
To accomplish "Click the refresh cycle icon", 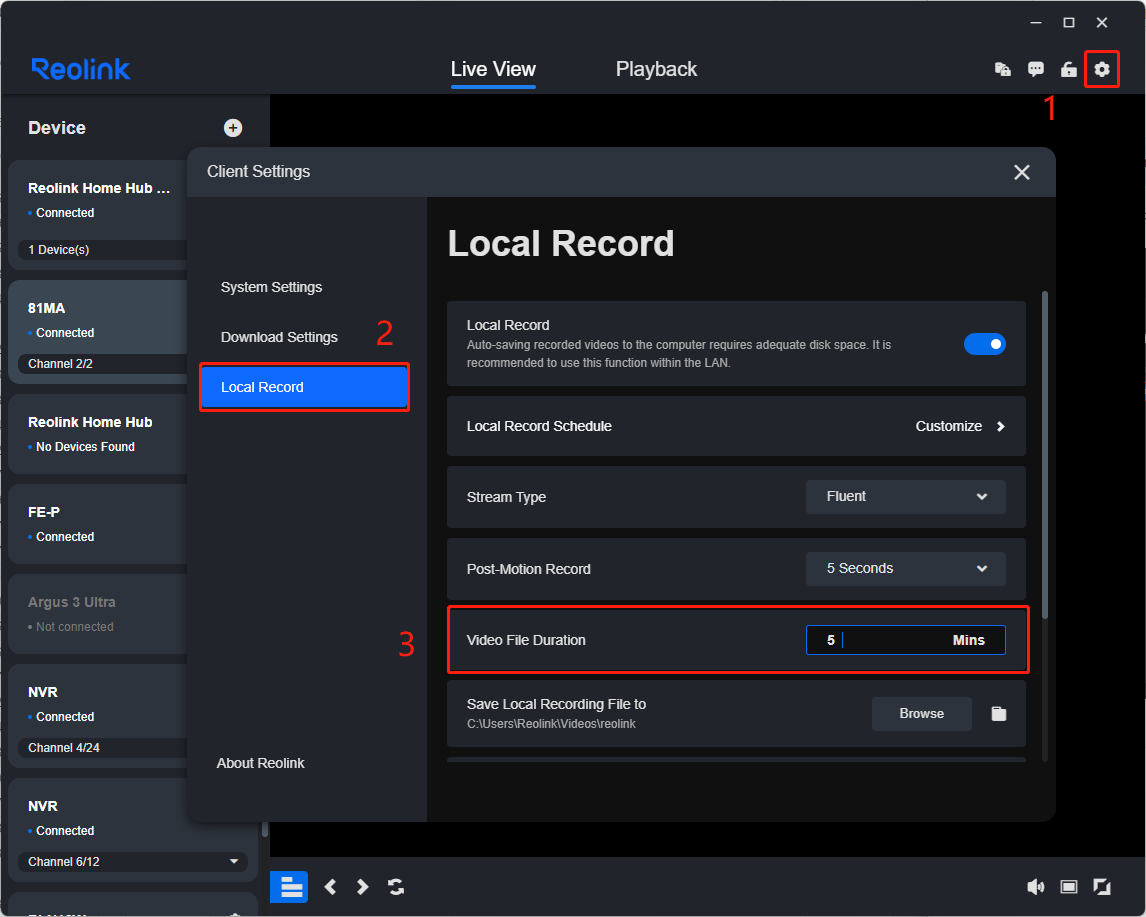I will (x=396, y=887).
